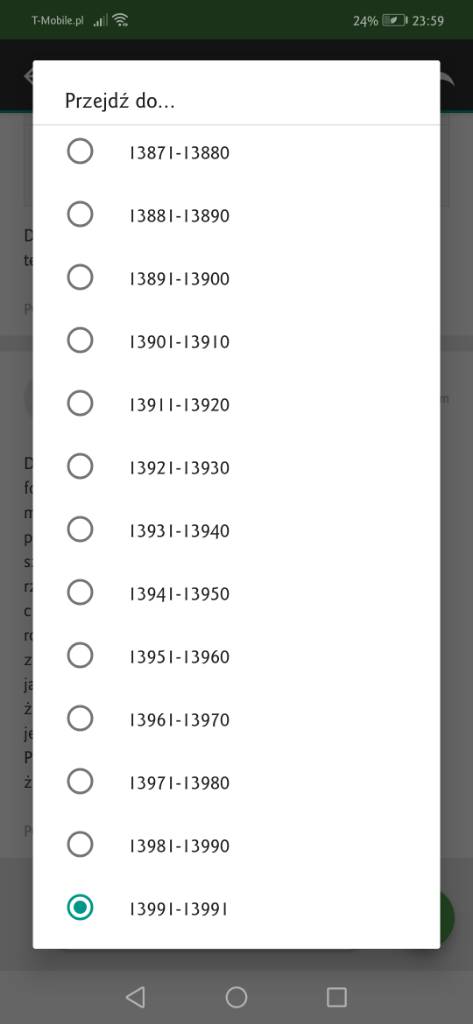Choose the 13921-13930 range option
This screenshot has height=1024, width=473.
[x=236, y=467]
